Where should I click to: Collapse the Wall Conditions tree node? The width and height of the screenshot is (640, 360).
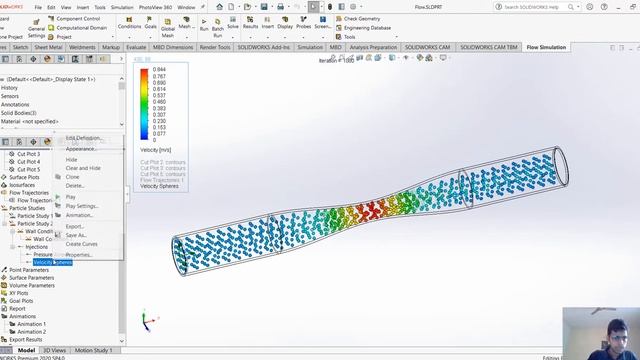pyautogui.click(x=13, y=231)
